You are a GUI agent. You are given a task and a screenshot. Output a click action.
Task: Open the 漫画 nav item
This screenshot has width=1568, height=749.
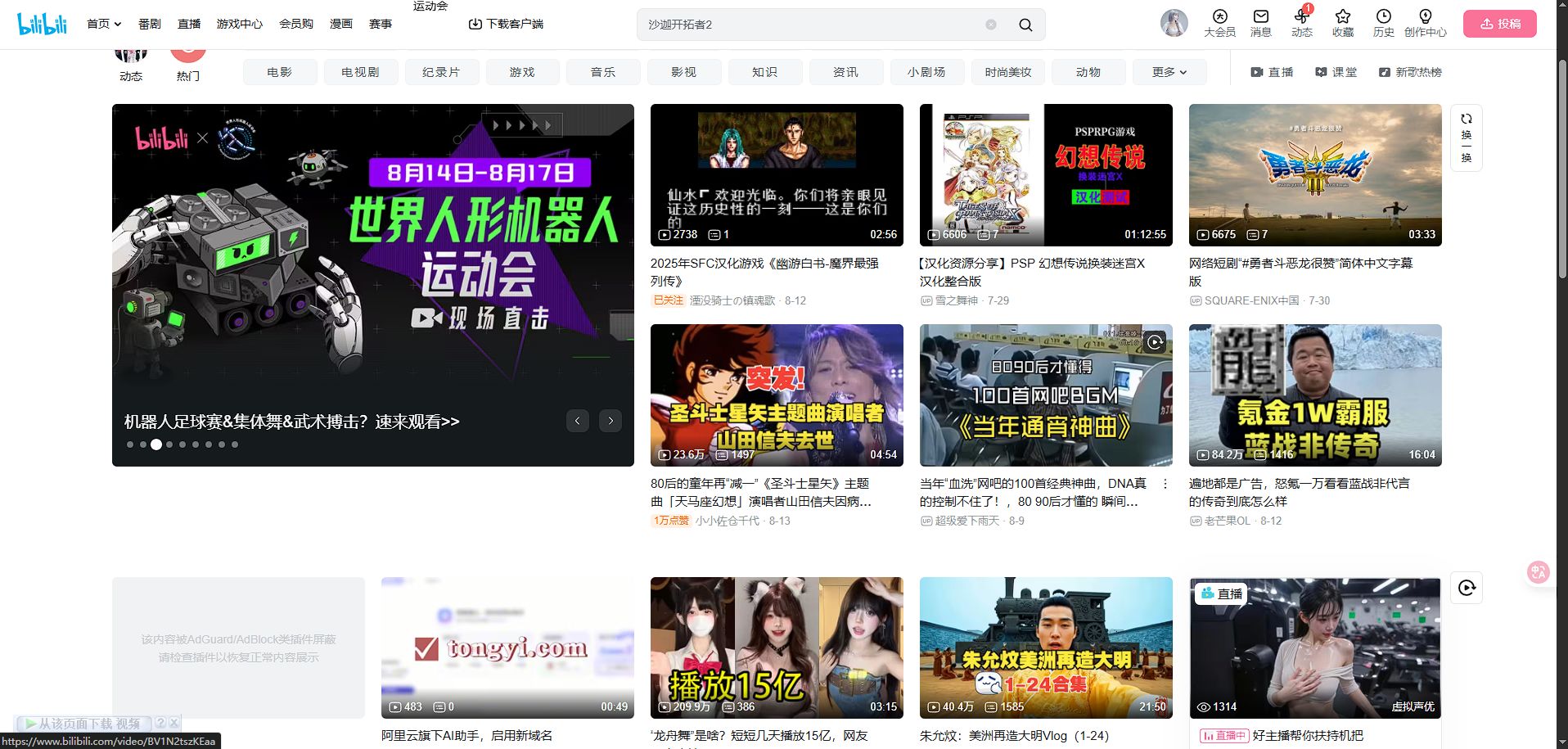pyautogui.click(x=341, y=24)
